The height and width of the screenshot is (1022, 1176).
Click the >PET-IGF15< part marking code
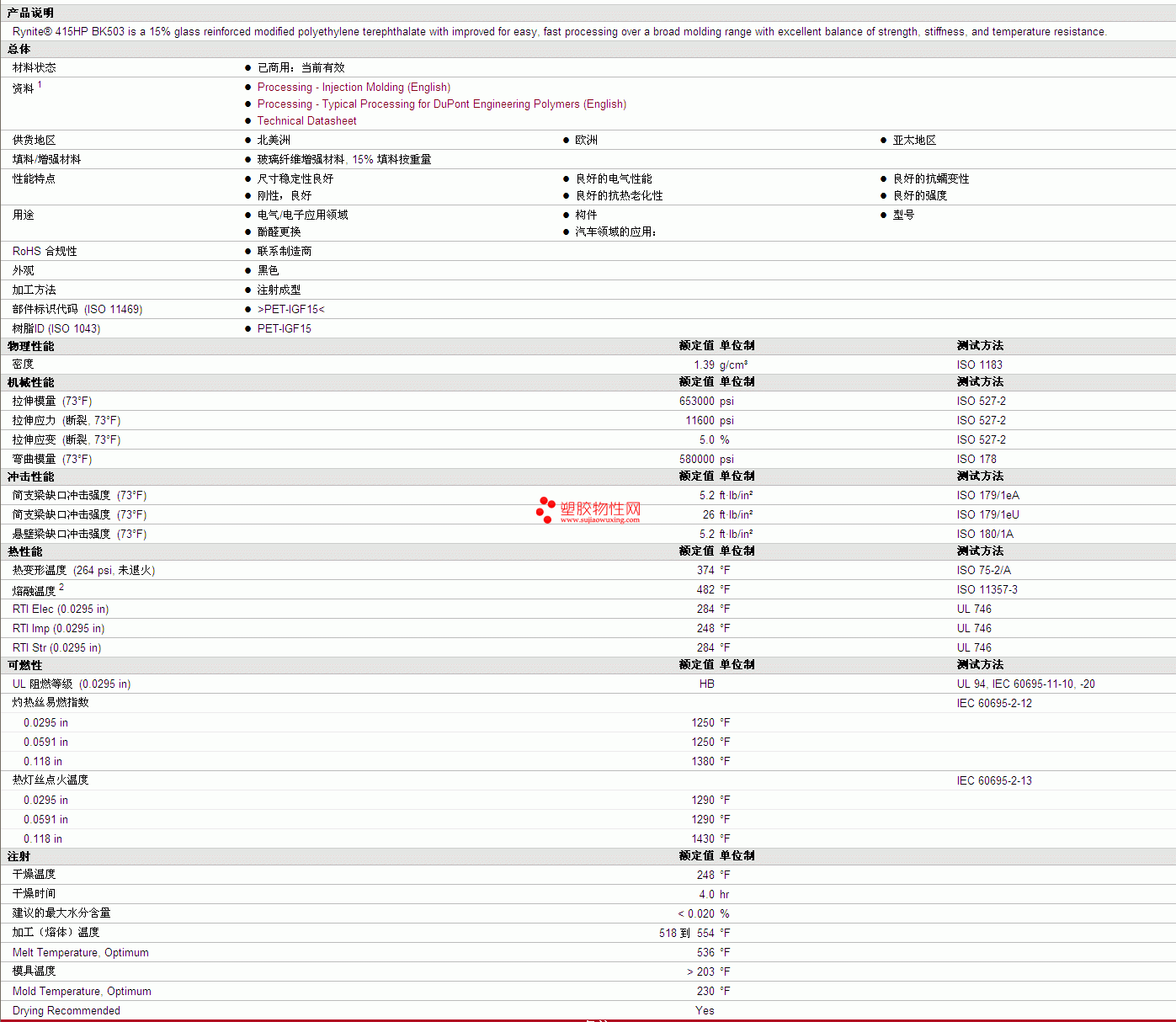click(x=290, y=310)
